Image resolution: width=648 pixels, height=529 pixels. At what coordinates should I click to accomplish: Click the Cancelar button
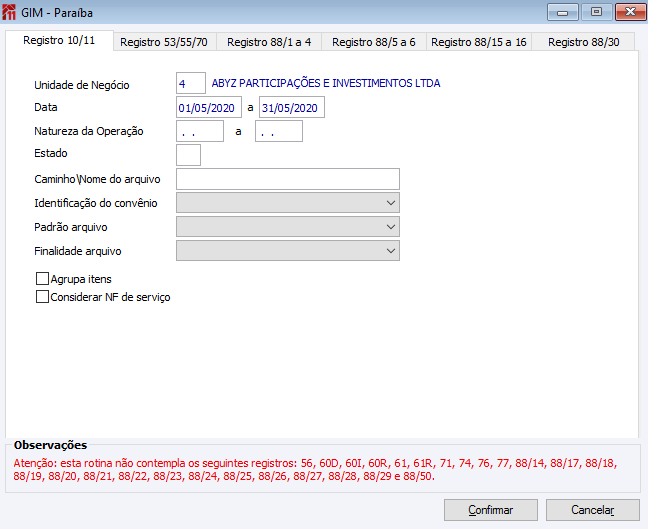[x=593, y=510]
